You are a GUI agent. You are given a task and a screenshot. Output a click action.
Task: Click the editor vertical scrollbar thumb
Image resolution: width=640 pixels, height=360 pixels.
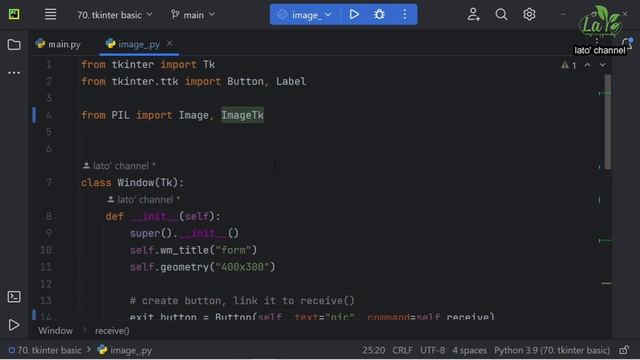(608, 122)
